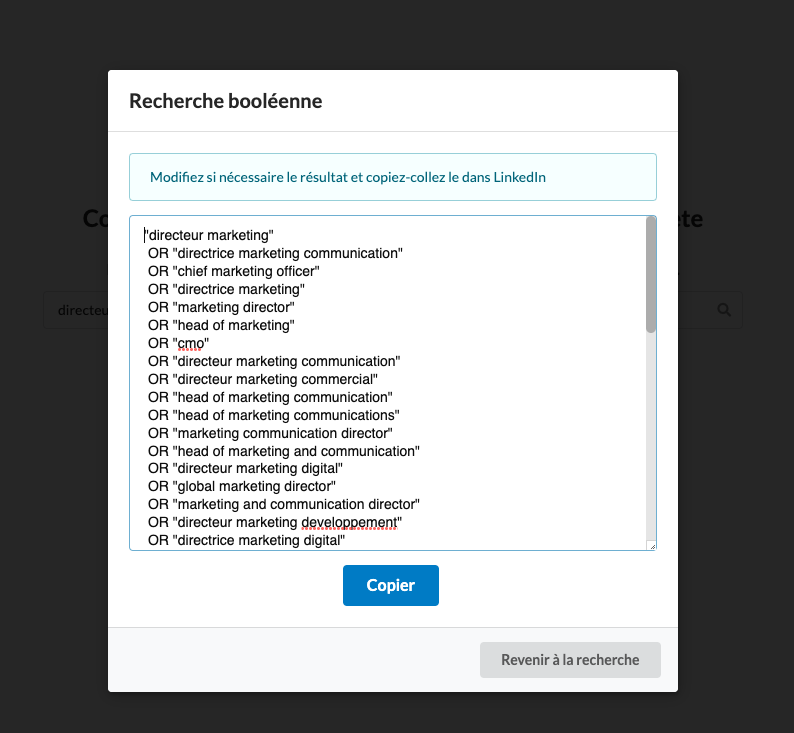794x733 pixels.
Task: Click the scrollbar track below the thumb
Action: tap(651, 435)
